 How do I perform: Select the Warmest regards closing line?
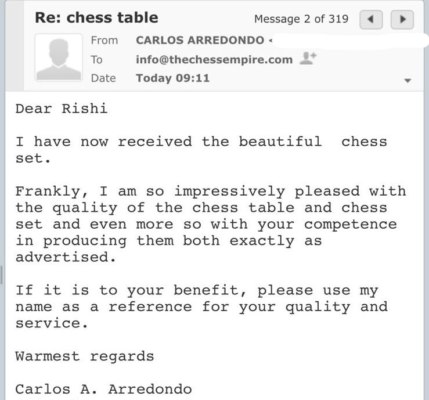(x=85, y=356)
